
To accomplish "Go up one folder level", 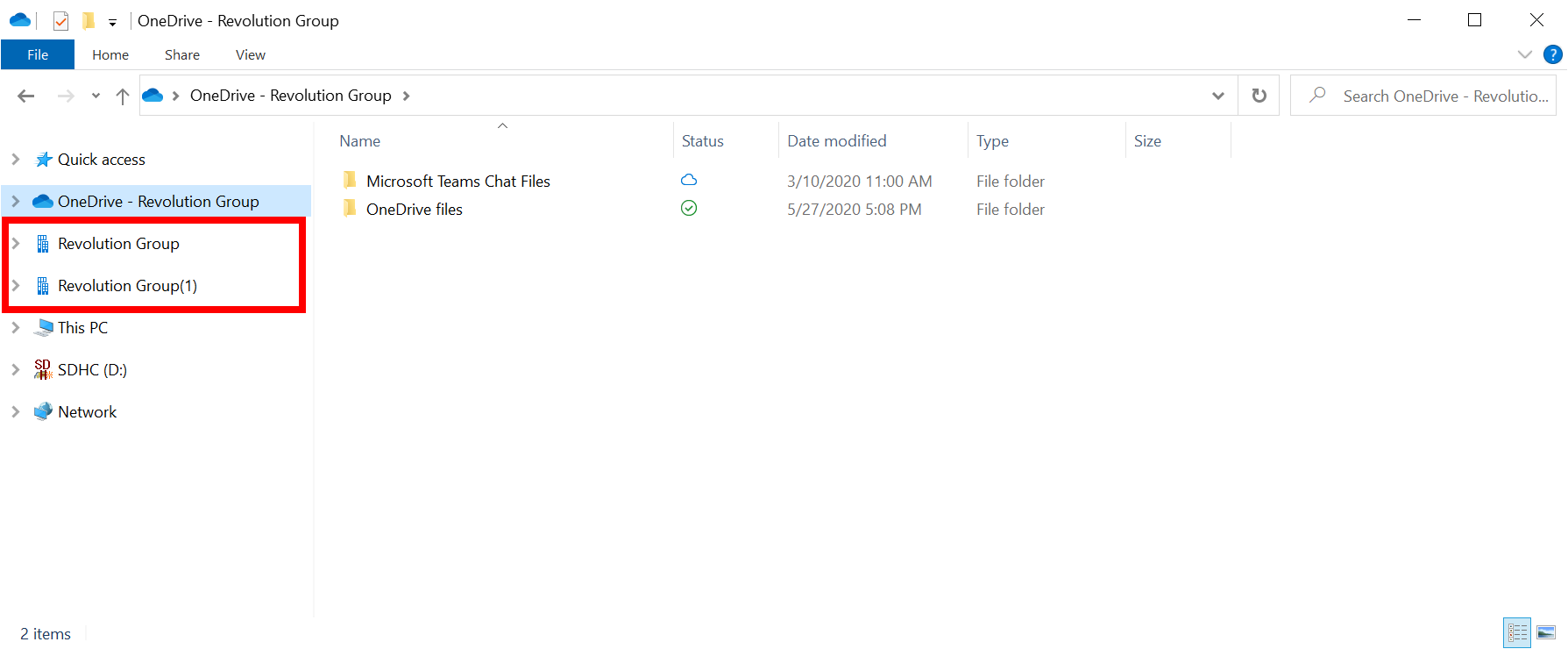I will 123,96.
